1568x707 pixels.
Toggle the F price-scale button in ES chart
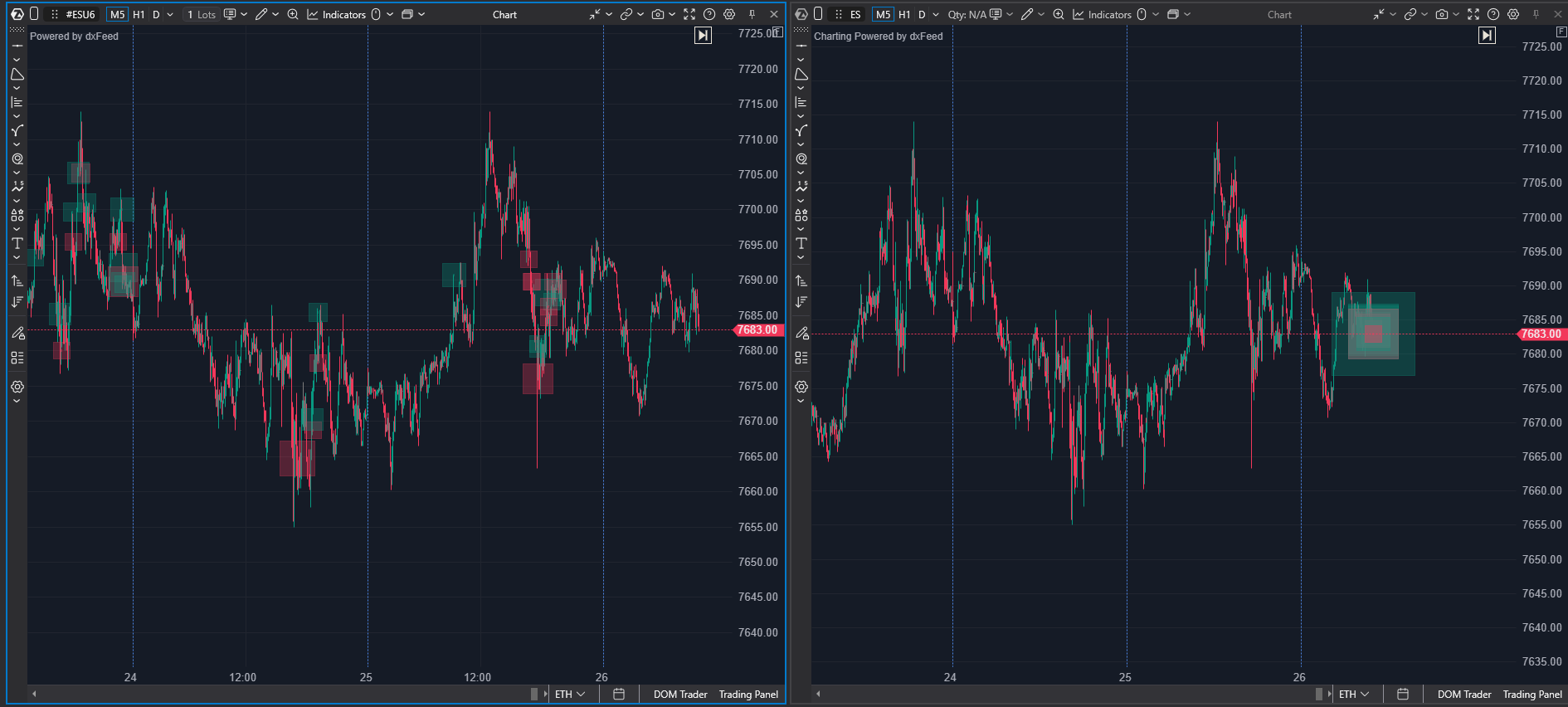[x=1561, y=32]
